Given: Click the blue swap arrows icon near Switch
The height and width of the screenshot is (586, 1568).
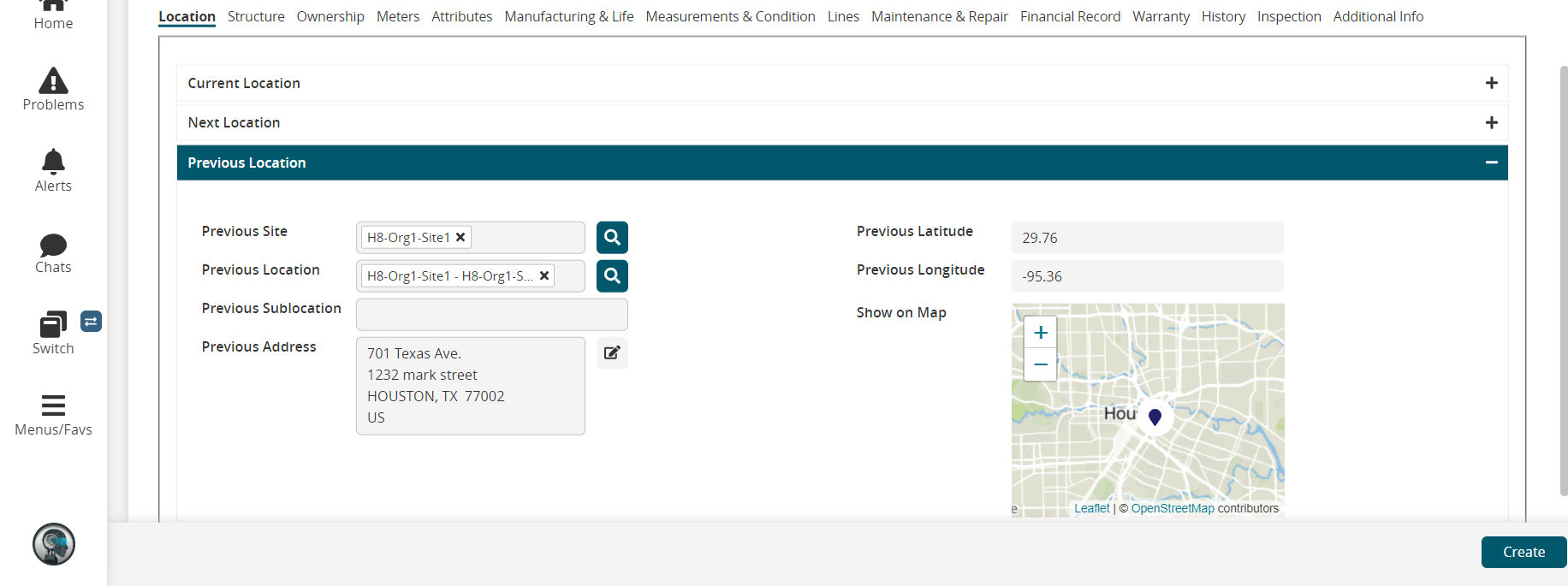Looking at the screenshot, I should [91, 322].
